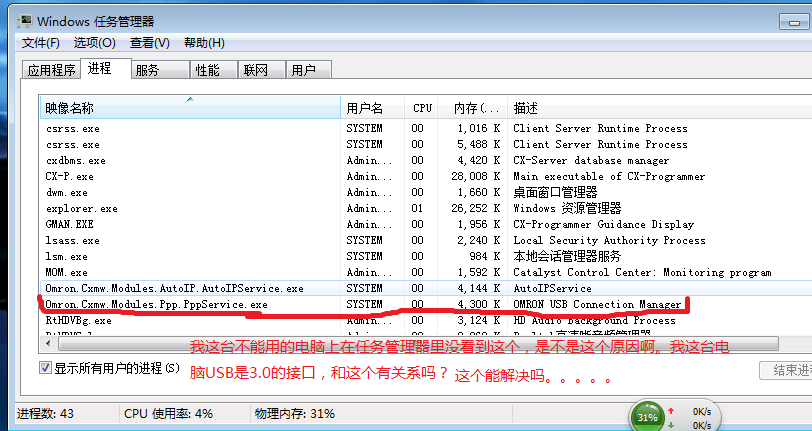Select the Omron PppService.exe process row
Image resolution: width=812 pixels, height=431 pixels.
[156, 304]
